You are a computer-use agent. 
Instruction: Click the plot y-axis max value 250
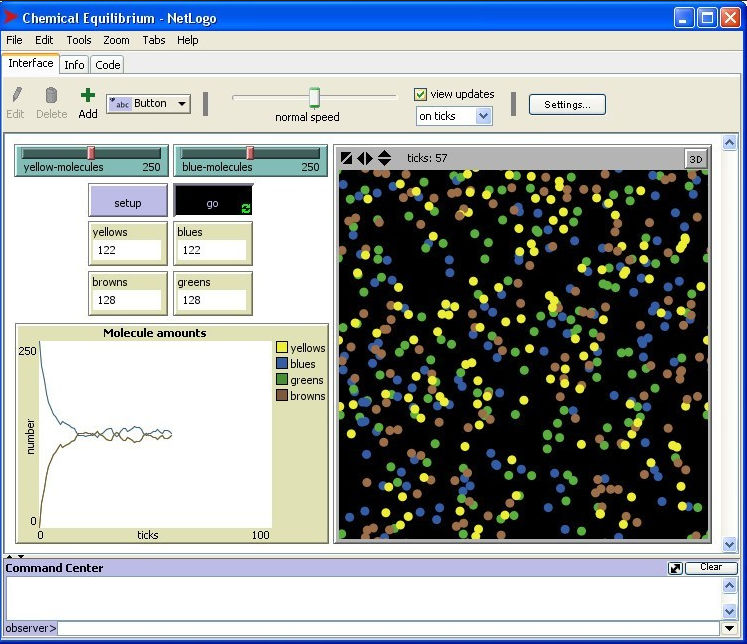(27, 351)
